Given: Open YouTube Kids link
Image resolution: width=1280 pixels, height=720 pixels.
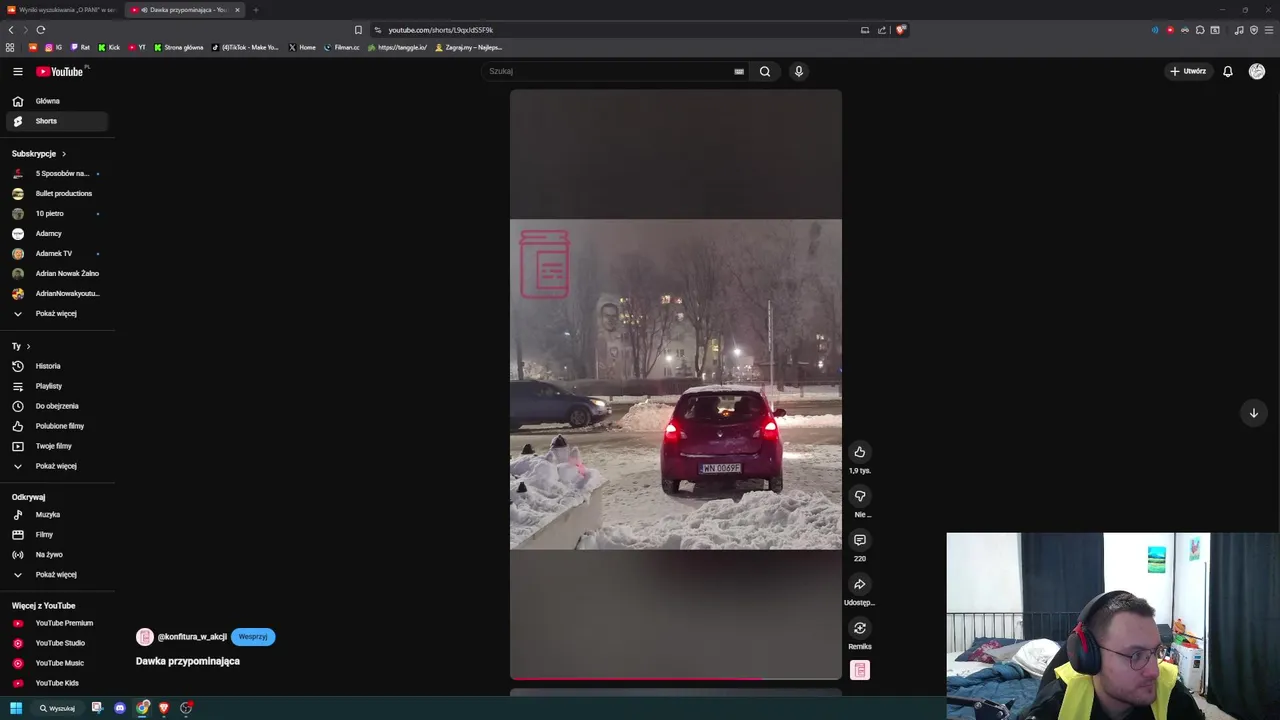Looking at the screenshot, I should [x=57, y=683].
